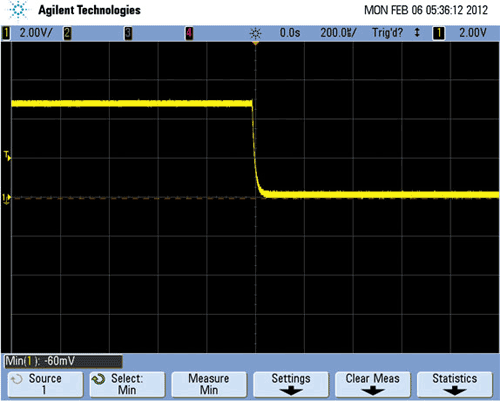Click the orange trigger time marker triangle
Viewport: 500px width, 401px height.
coord(256,43)
